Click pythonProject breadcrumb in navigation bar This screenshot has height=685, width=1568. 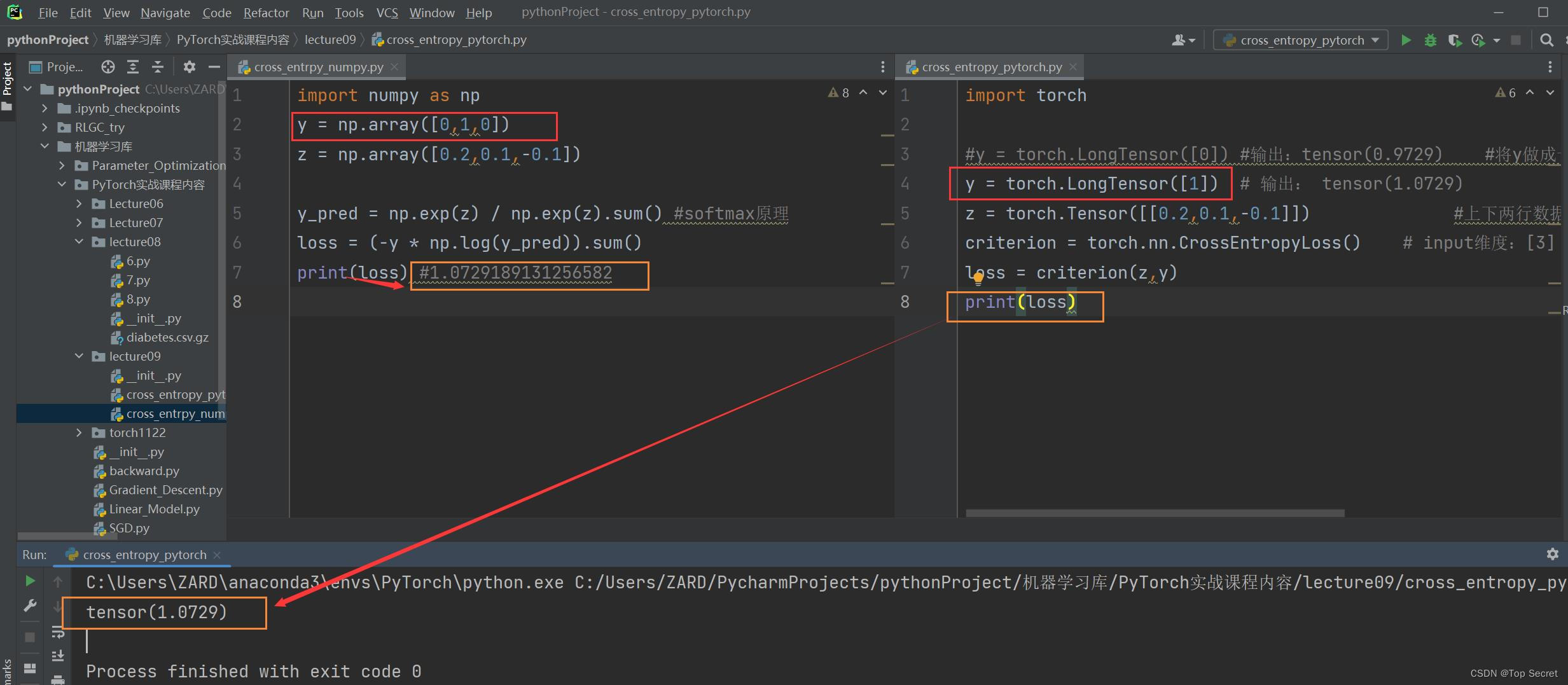click(x=48, y=39)
